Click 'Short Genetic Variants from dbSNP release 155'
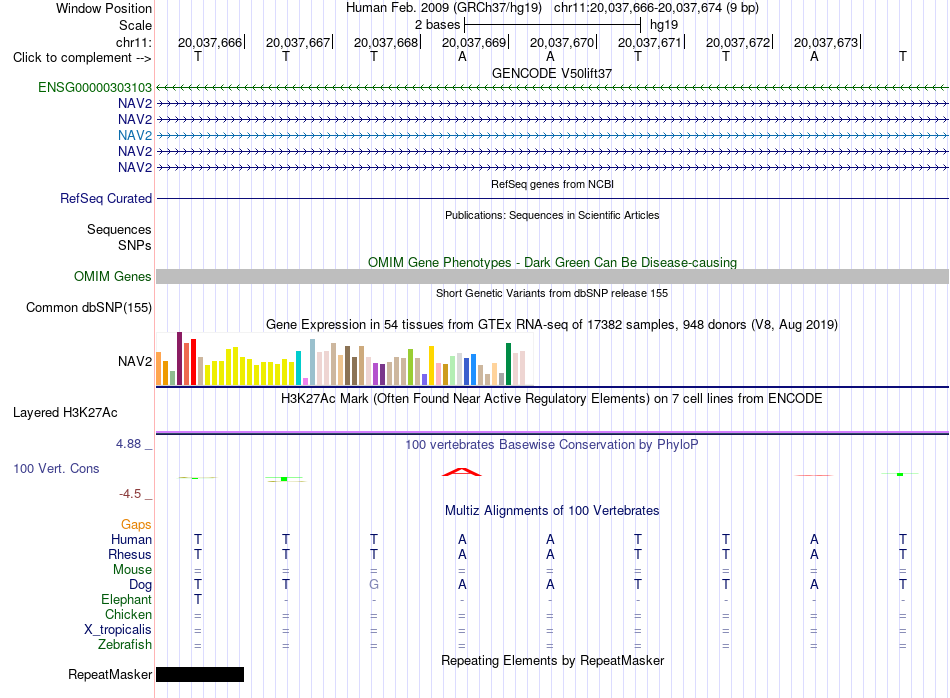Viewport: 950px width, 698px height. coord(551,293)
